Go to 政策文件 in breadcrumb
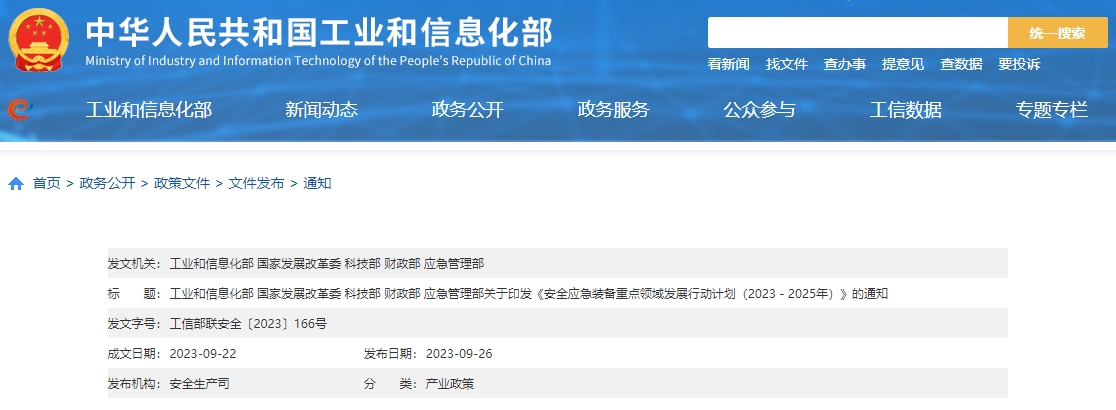The height and width of the screenshot is (410, 1116). (182, 184)
